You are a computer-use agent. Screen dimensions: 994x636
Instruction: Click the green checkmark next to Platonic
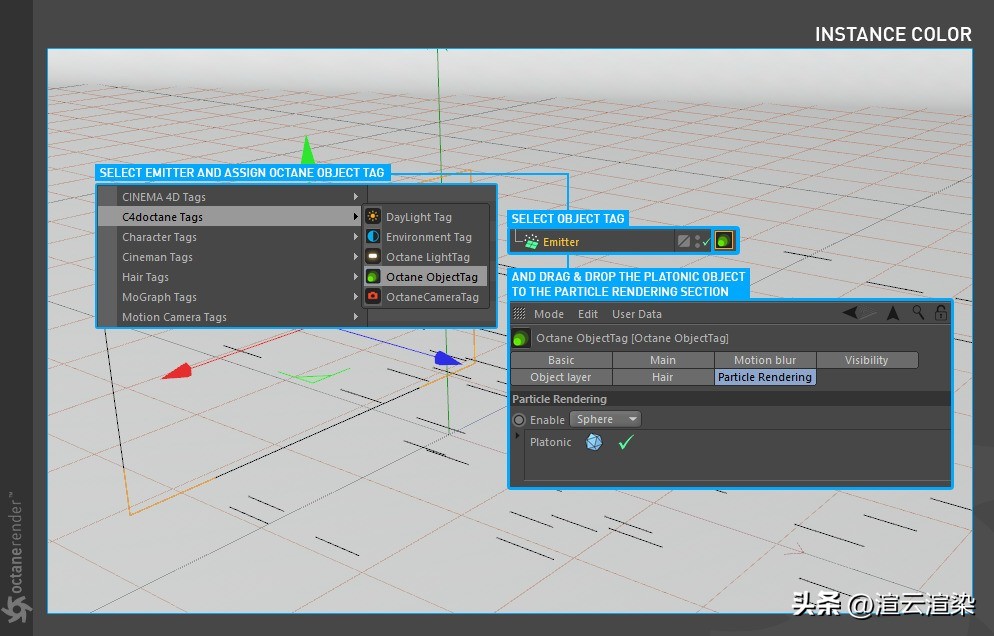(x=625, y=442)
